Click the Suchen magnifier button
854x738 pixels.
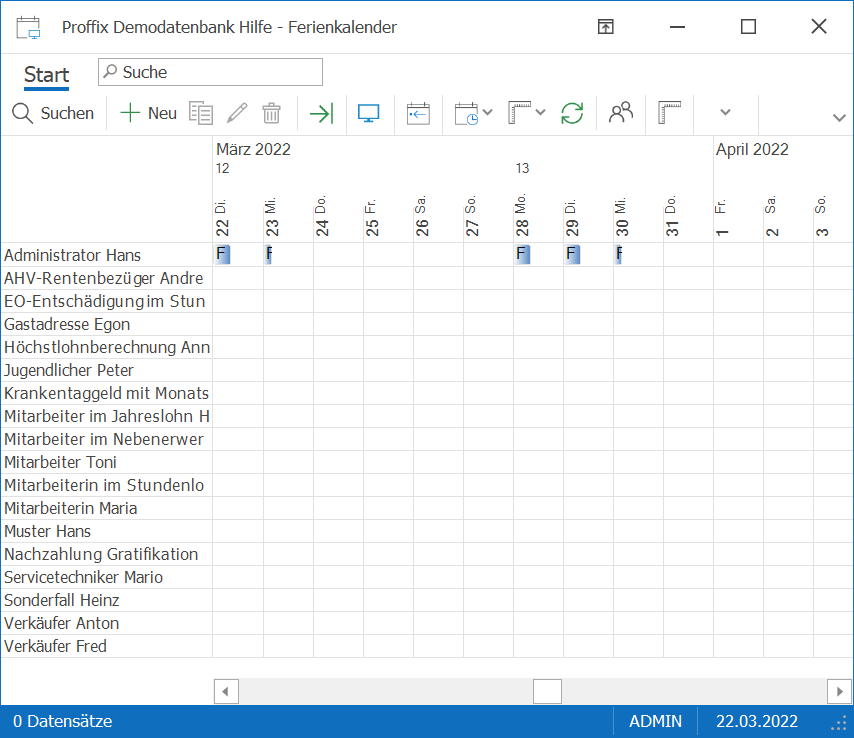(53, 113)
